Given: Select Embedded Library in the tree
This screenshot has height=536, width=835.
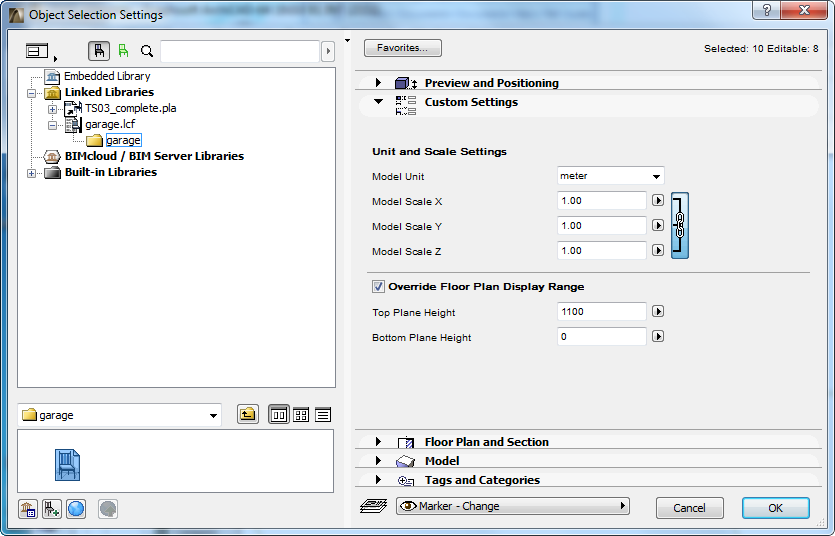Looking at the screenshot, I should [107, 76].
